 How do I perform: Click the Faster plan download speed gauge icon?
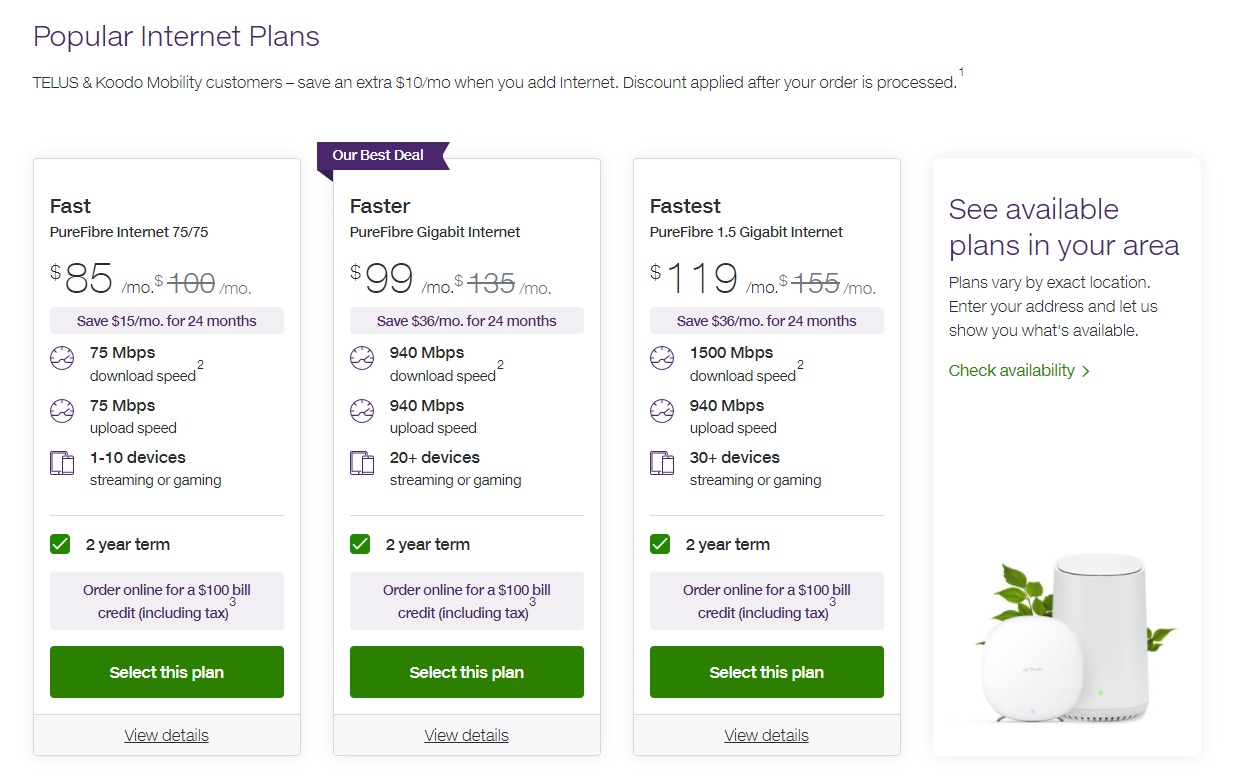[362, 358]
